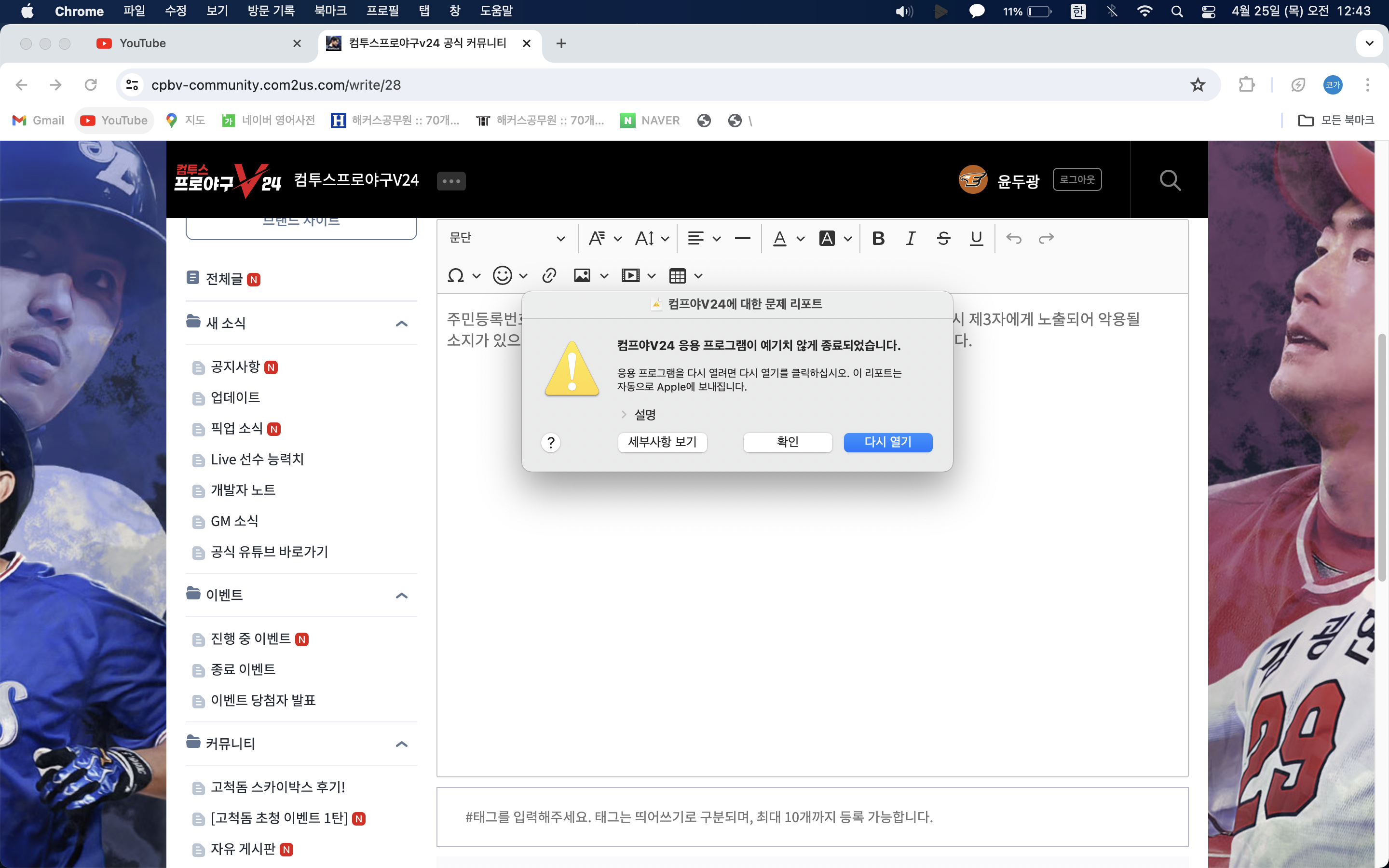Open the 문단 paragraph style dropdown
The height and width of the screenshot is (868, 1389).
(x=507, y=238)
